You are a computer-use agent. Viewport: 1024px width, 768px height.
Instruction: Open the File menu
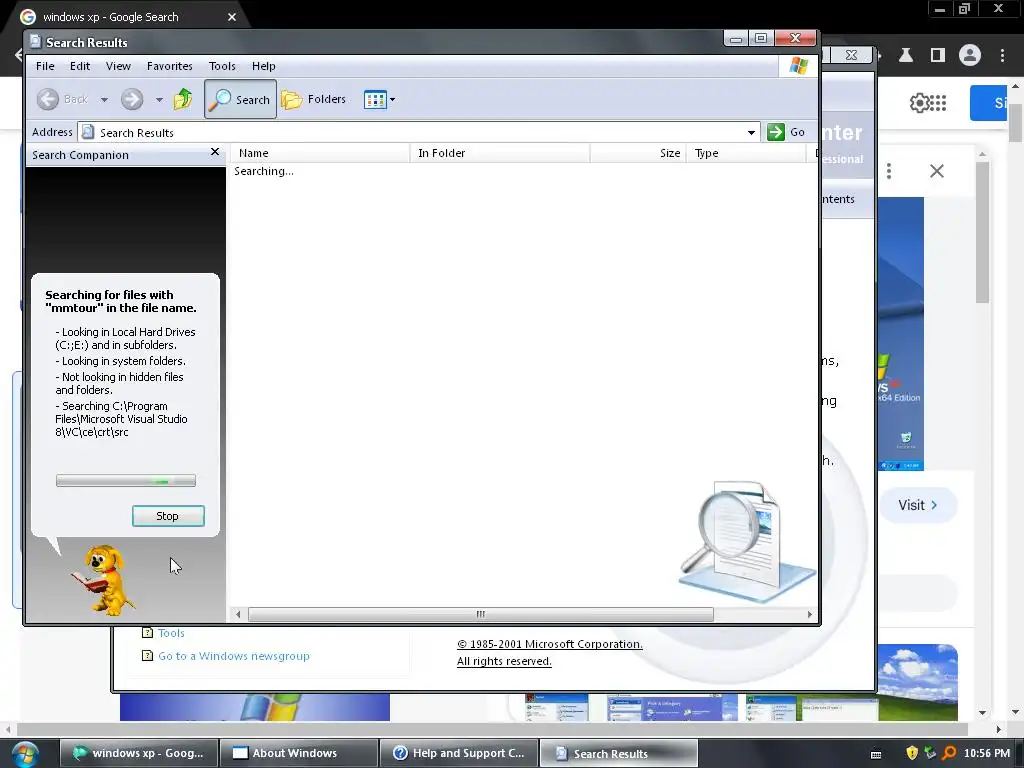[45, 66]
